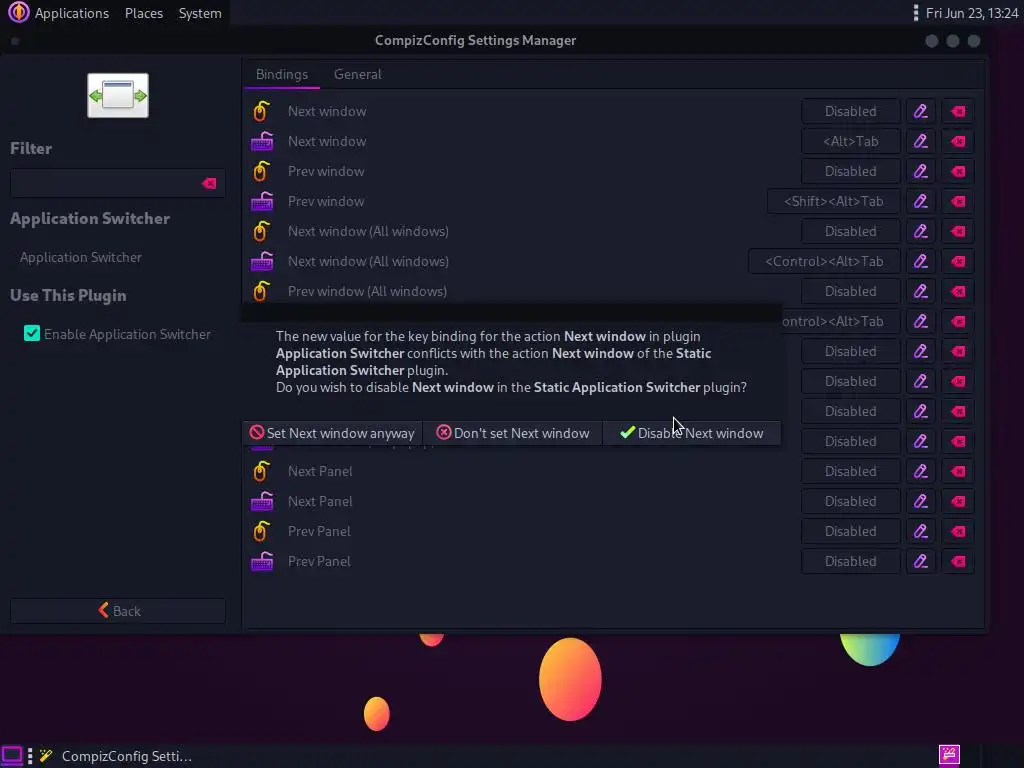Clear the Filter field with the red icon
Viewport: 1024px width, 768px height.
point(209,184)
